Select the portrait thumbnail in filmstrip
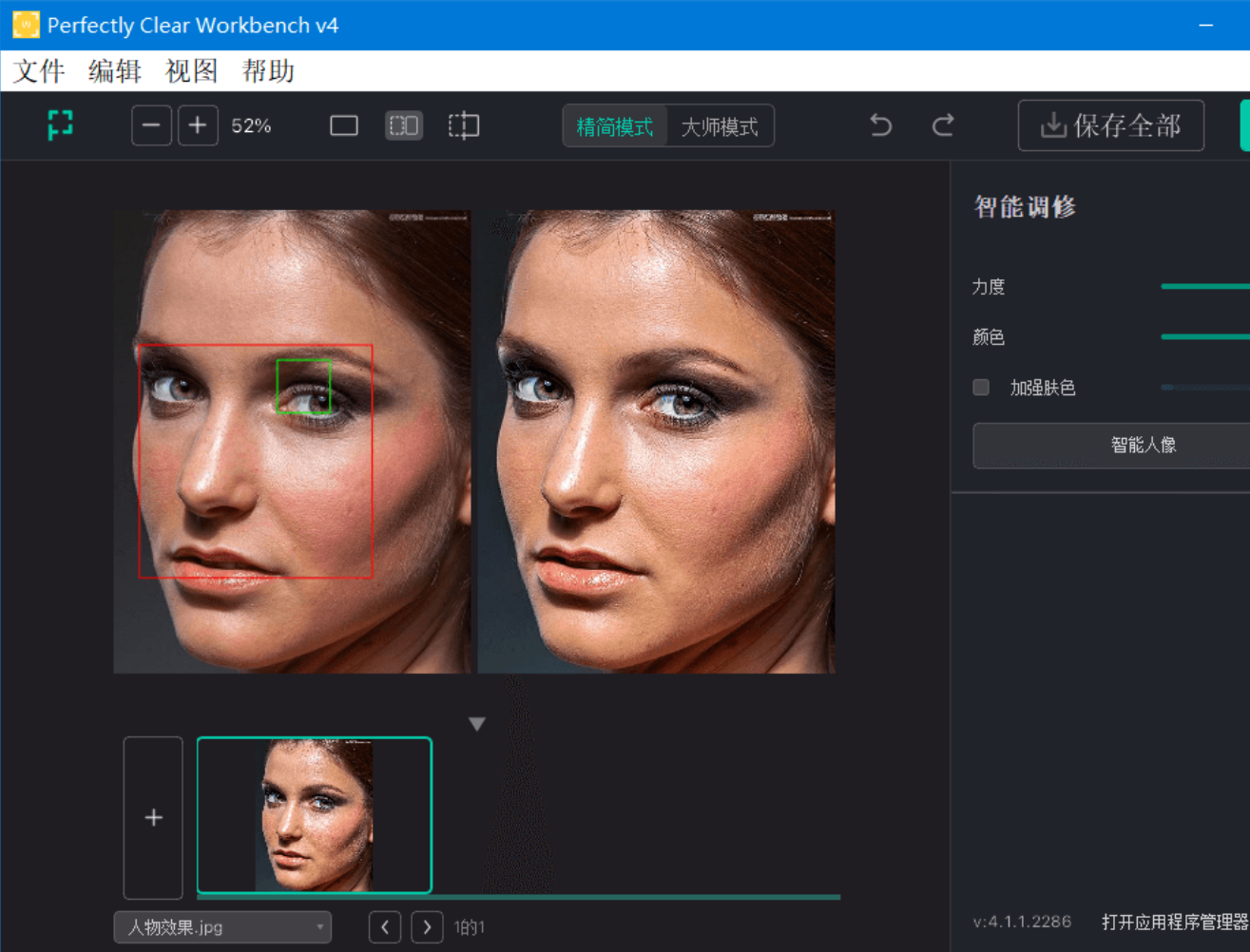The height and width of the screenshot is (952, 1250). tap(315, 815)
